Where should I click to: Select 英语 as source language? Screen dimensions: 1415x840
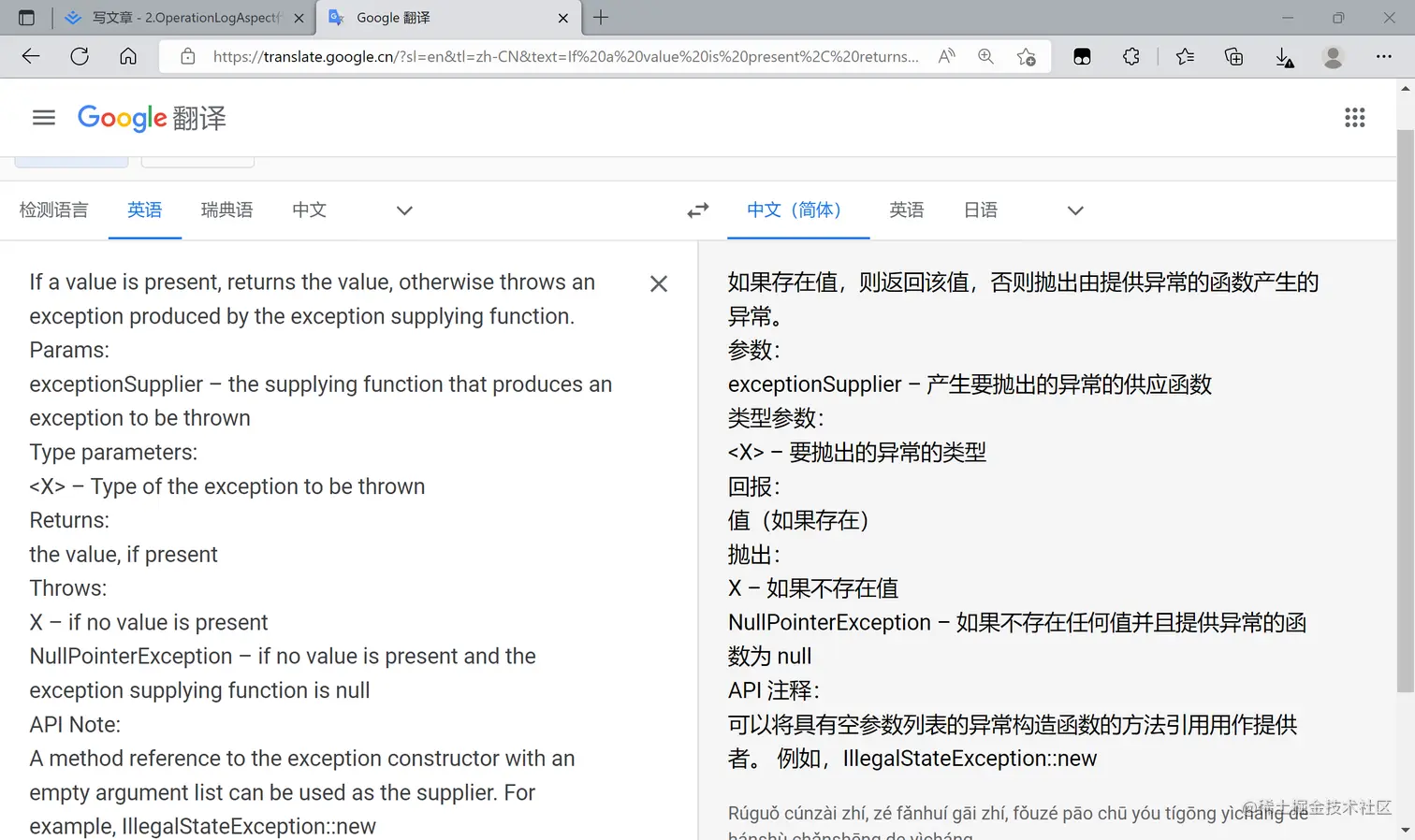(145, 210)
